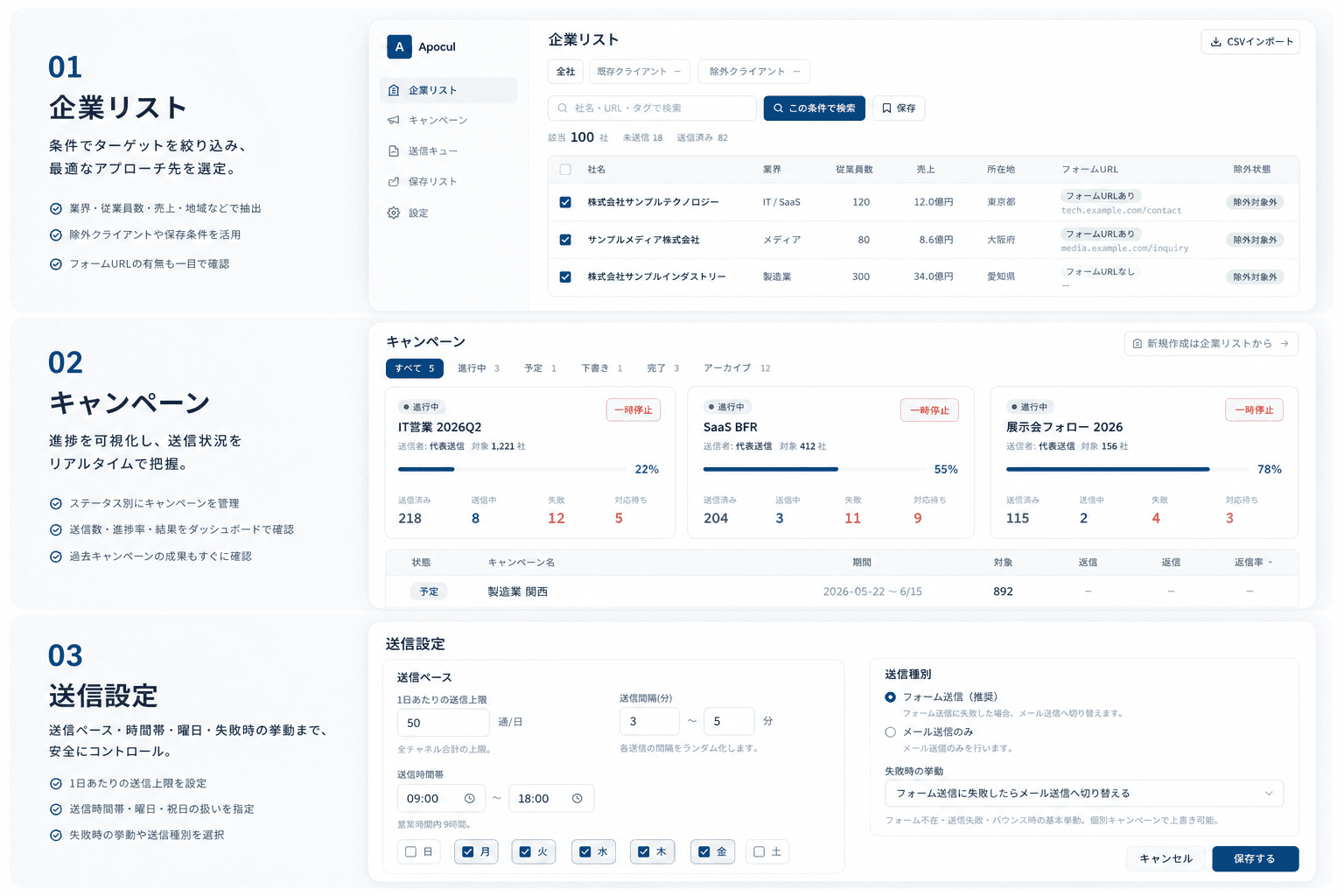Select the 全社 filter tab
This screenshot has height=896, width=1344.
click(x=566, y=72)
